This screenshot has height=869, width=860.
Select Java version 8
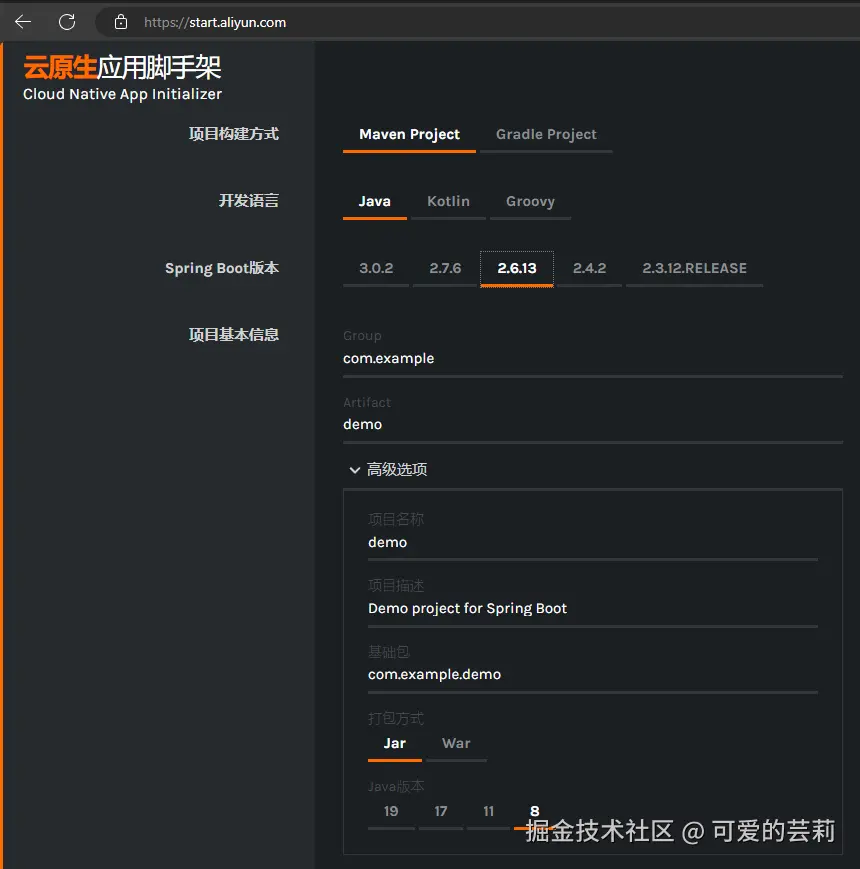535,812
